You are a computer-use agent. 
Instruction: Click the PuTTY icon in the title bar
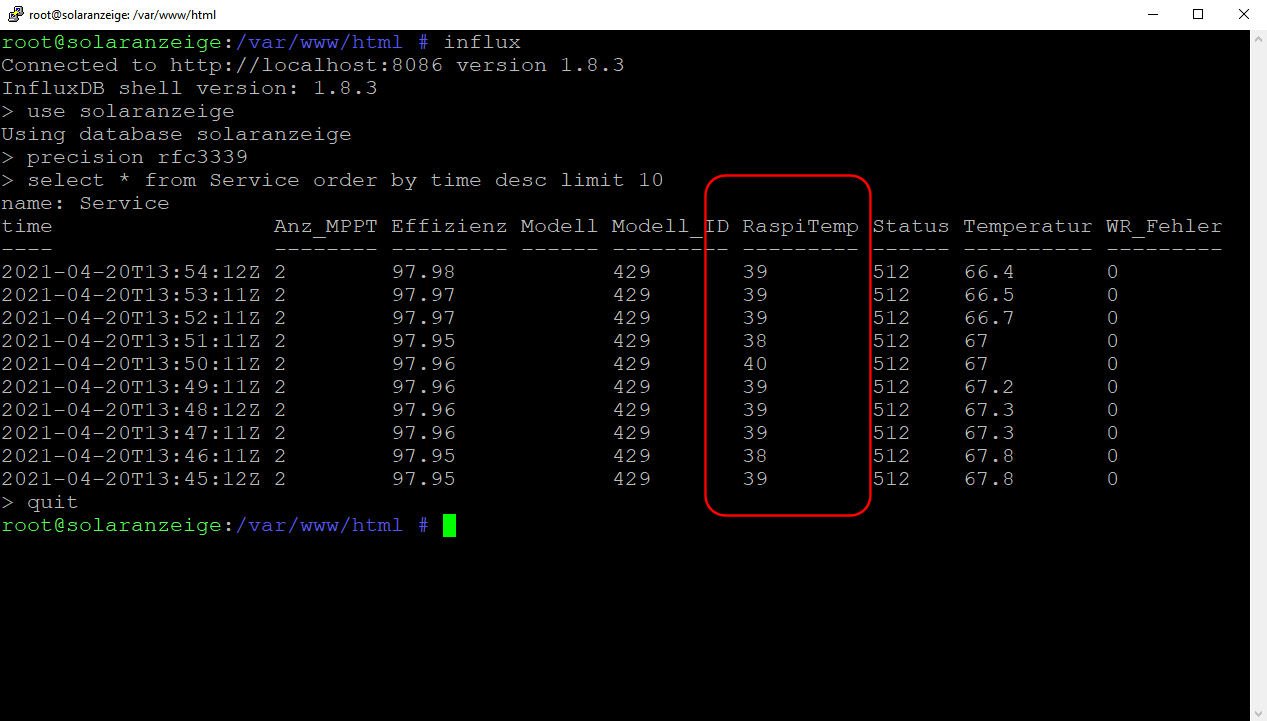point(14,15)
